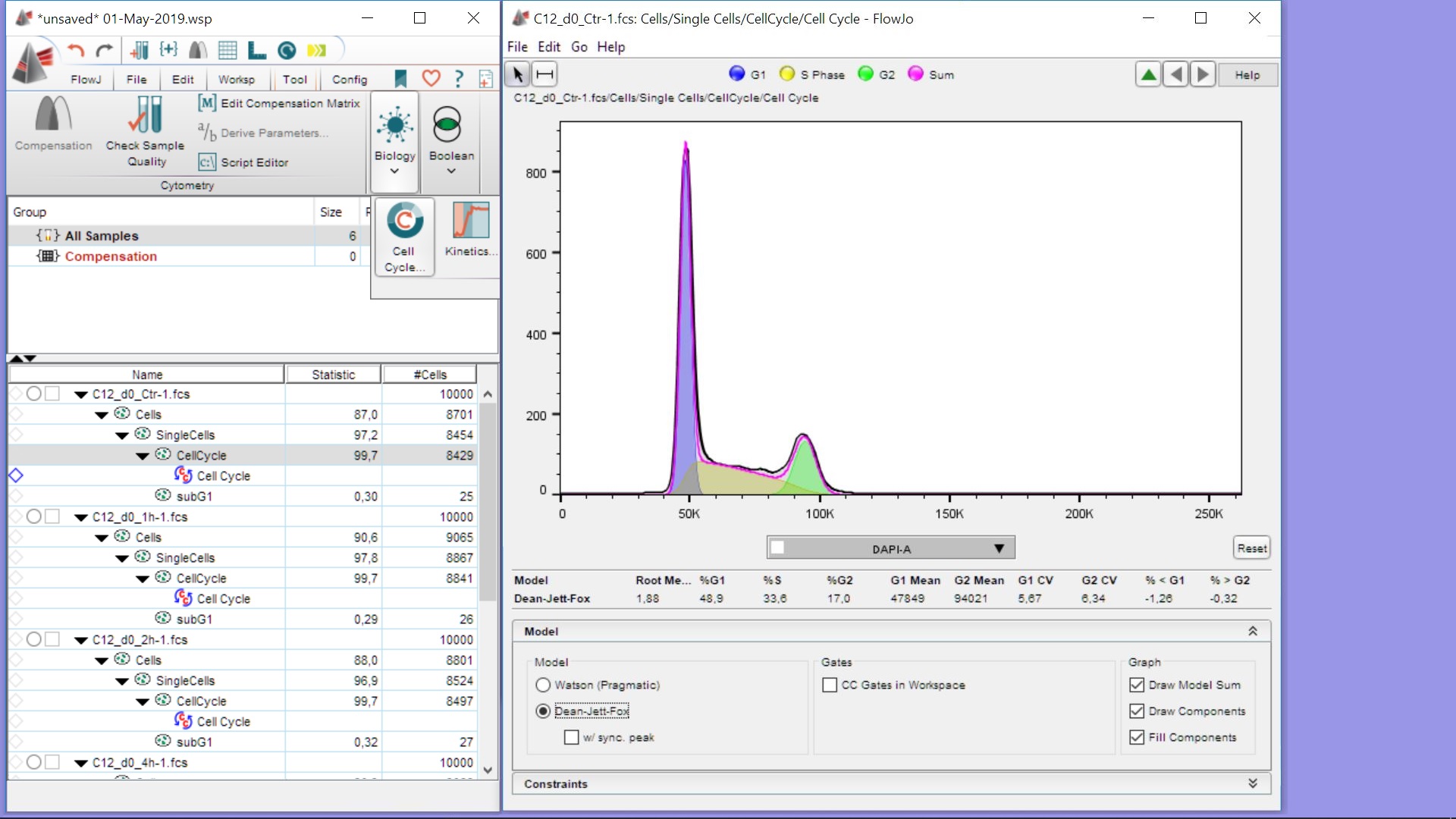Viewport: 1456px width, 819px height.
Task: Click the Reset button
Action: [x=1251, y=548]
